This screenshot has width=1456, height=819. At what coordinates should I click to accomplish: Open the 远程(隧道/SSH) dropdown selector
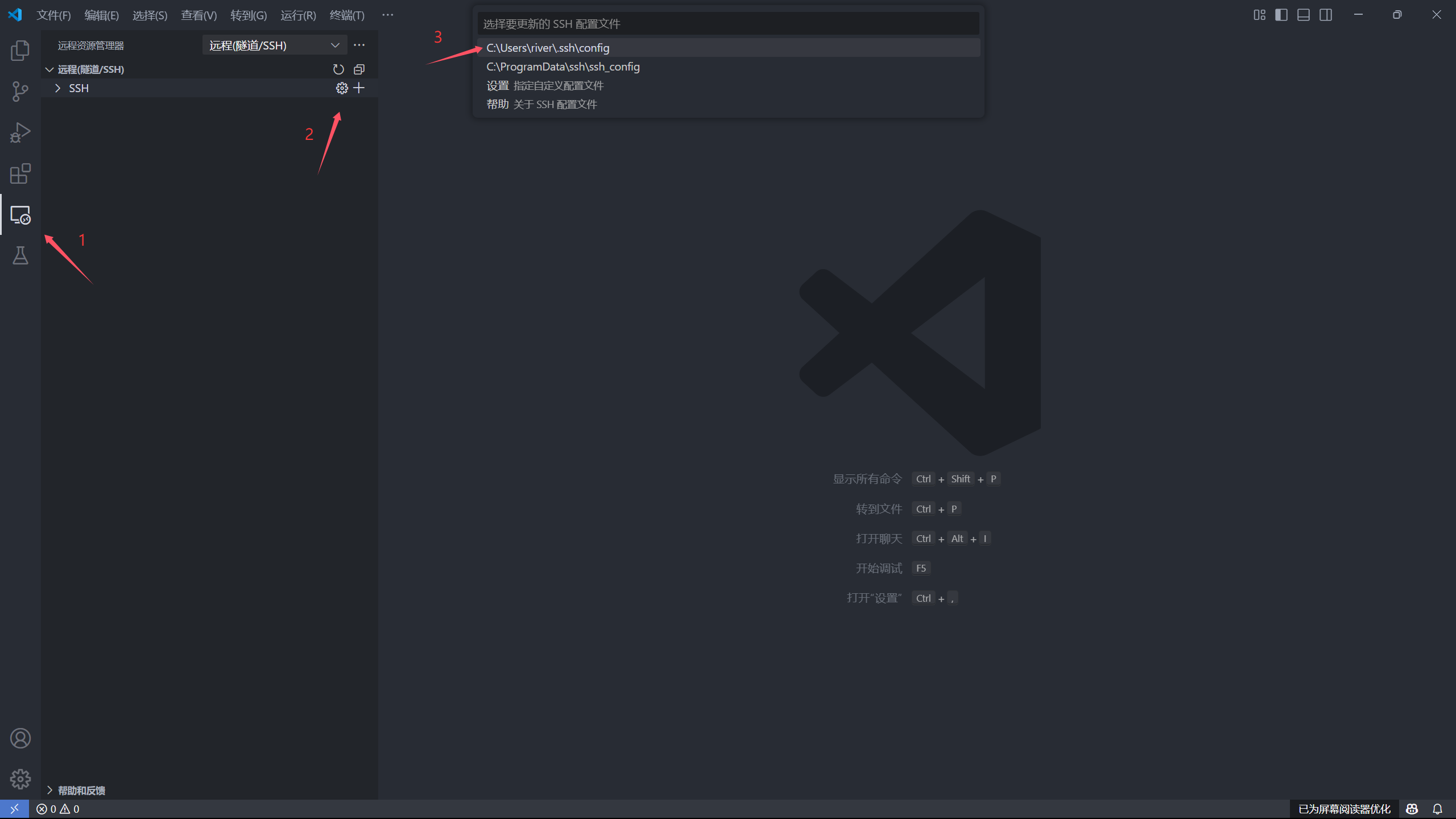click(274, 45)
